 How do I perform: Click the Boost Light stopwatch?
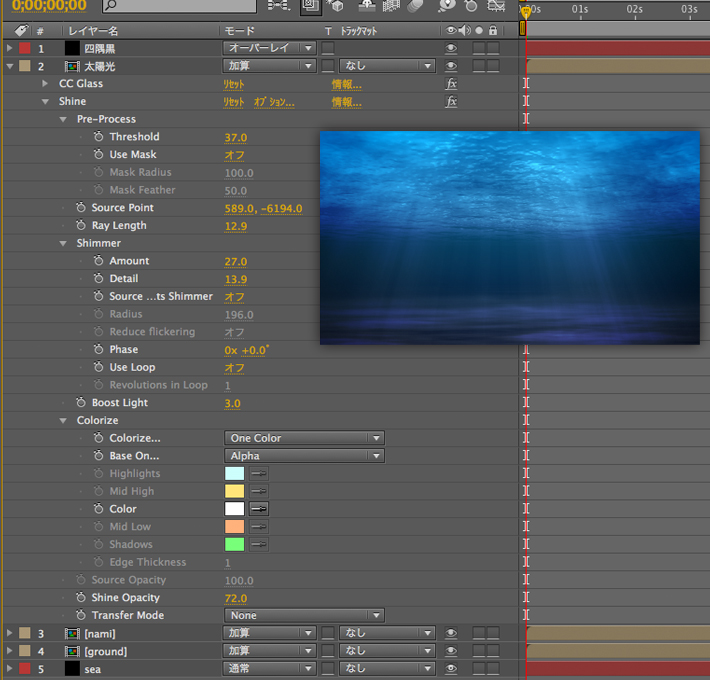[80, 403]
